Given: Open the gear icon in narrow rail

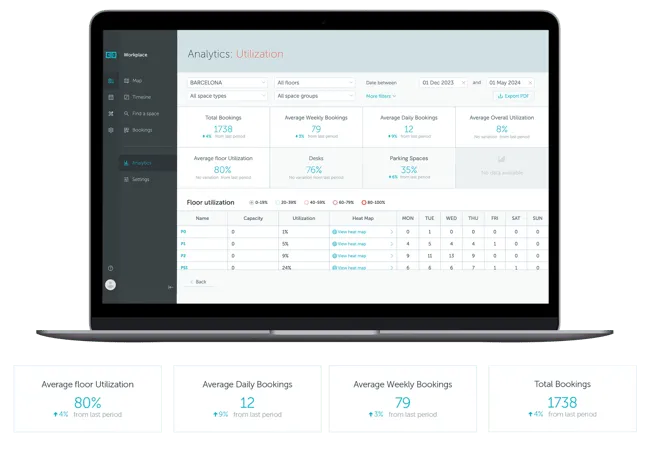Looking at the screenshot, I should 111,130.
